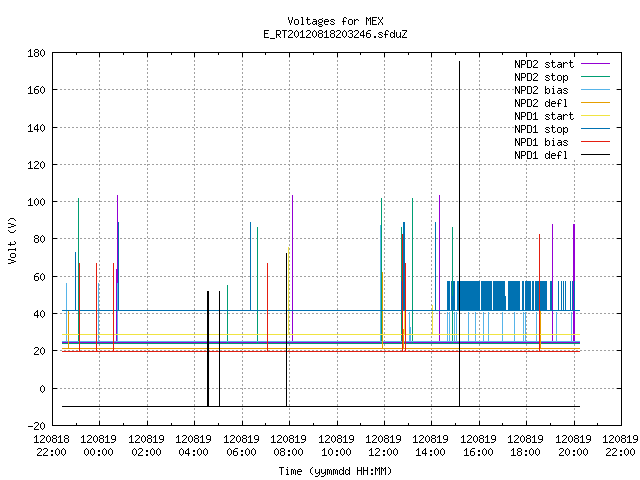Pick the dark blue line sample beside NPD1 stop
This screenshot has width=640, height=480.
tap(595, 129)
